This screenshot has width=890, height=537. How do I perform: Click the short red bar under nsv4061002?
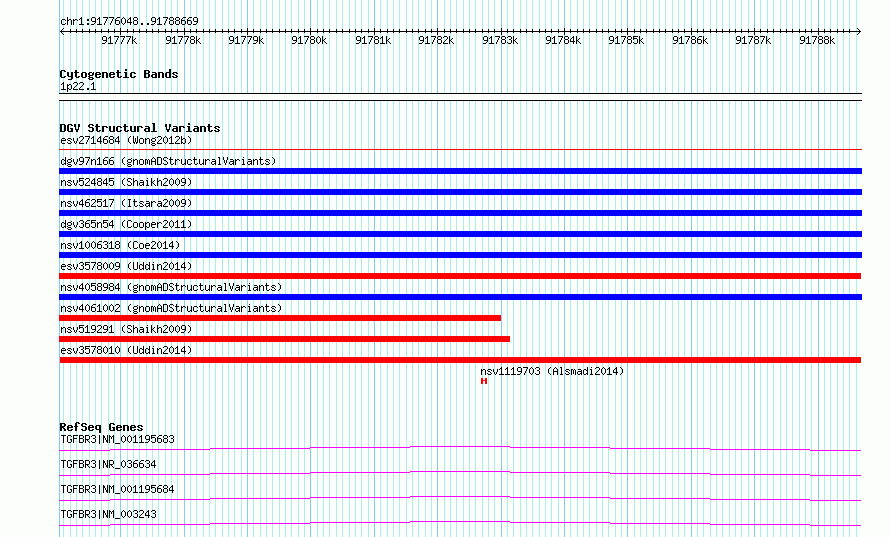click(280, 318)
